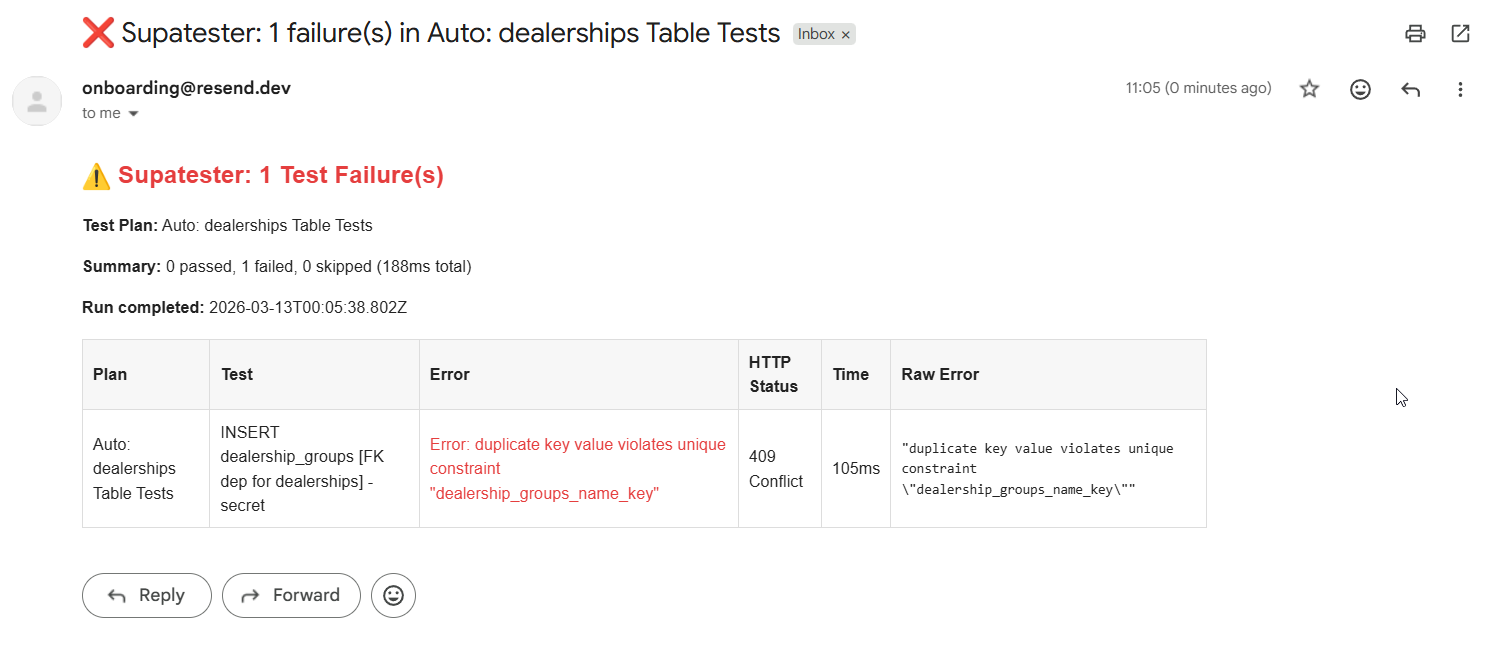Open the more options three-dot menu
1496x645 pixels.
click(1460, 89)
